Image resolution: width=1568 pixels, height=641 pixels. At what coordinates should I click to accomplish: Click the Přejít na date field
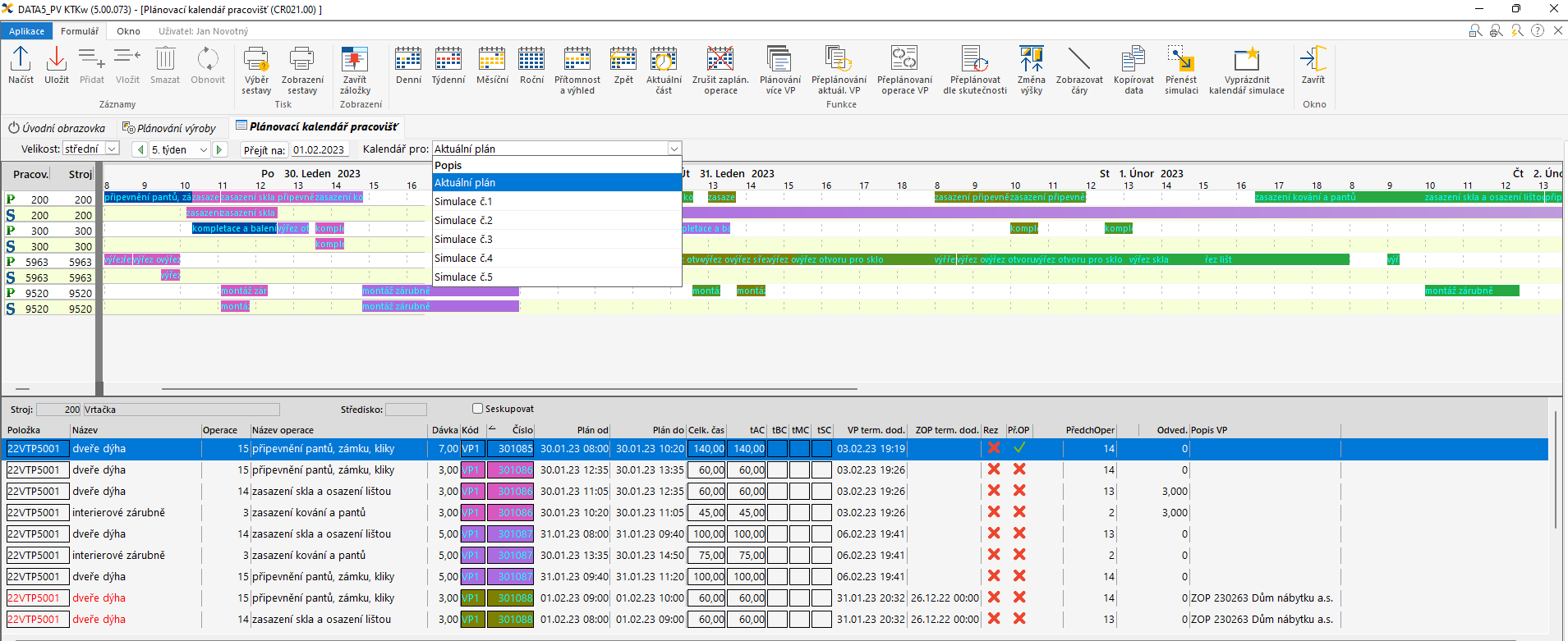coord(319,150)
